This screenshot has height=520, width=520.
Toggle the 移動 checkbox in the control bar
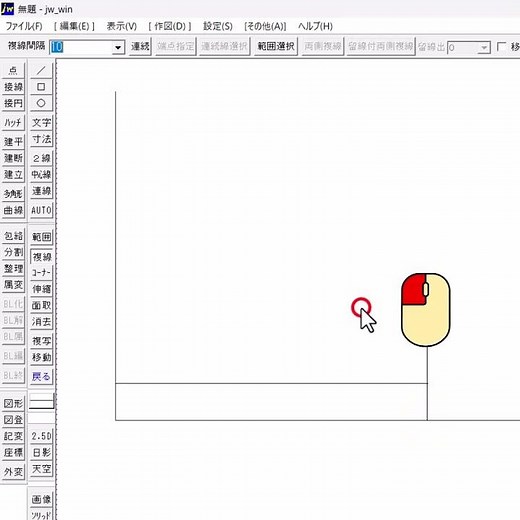[x=501, y=46]
